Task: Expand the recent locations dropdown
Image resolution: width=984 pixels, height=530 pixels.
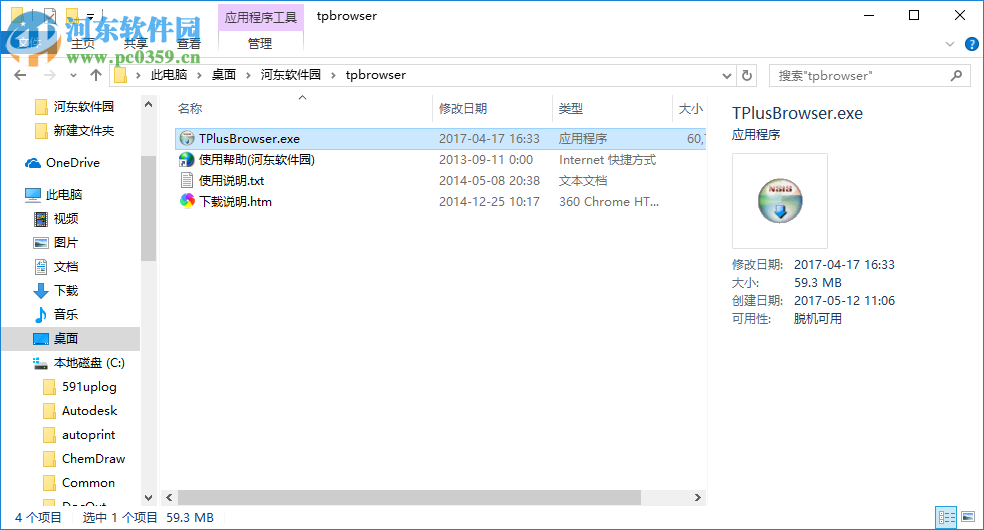Action: point(73,75)
